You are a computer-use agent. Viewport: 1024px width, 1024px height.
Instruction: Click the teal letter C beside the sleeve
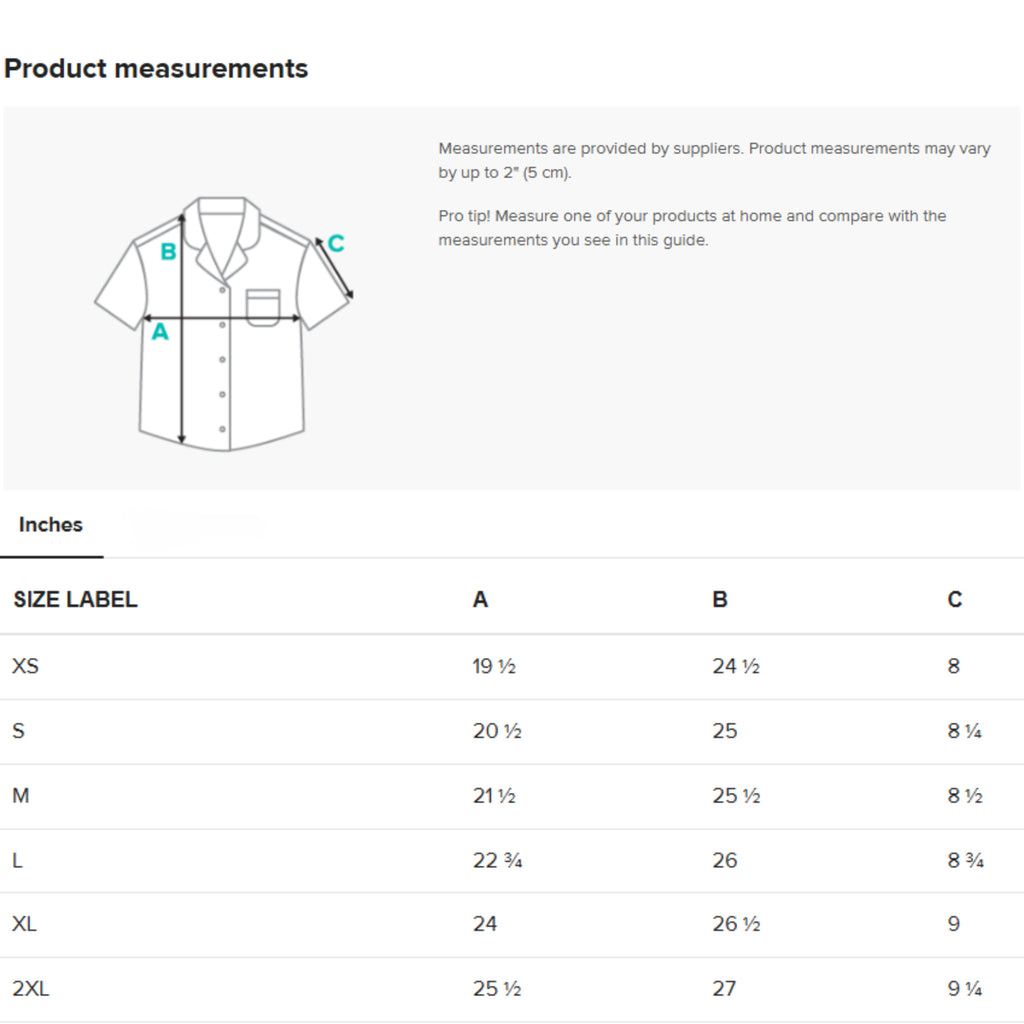click(336, 243)
